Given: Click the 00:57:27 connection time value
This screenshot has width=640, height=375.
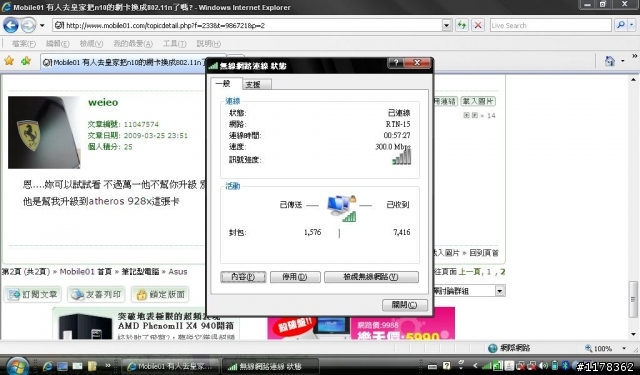Looking at the screenshot, I should click(397, 135).
